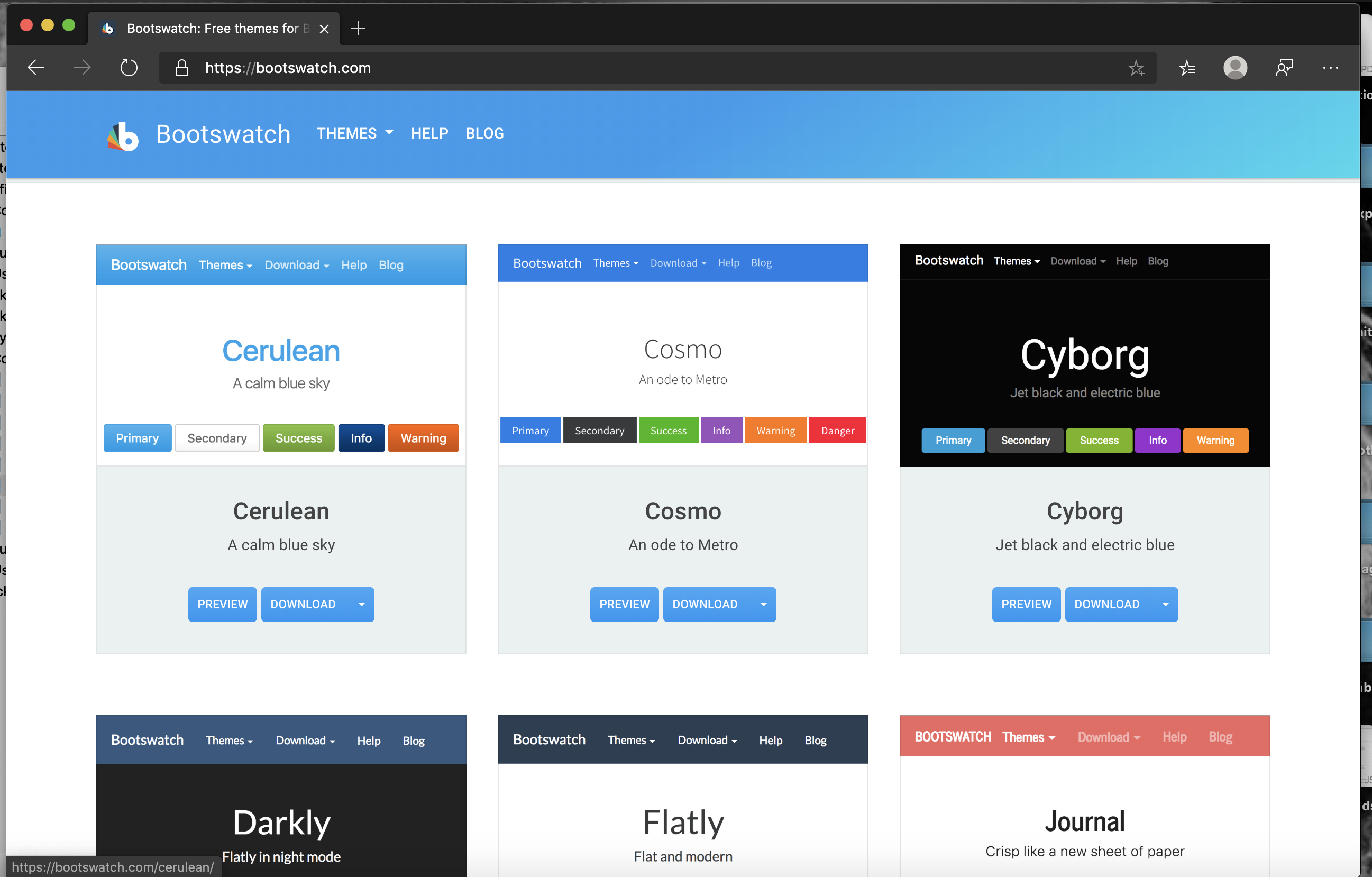Expand the Cyborg Download dropdown
The height and width of the screenshot is (877, 1372).
[x=1164, y=603]
